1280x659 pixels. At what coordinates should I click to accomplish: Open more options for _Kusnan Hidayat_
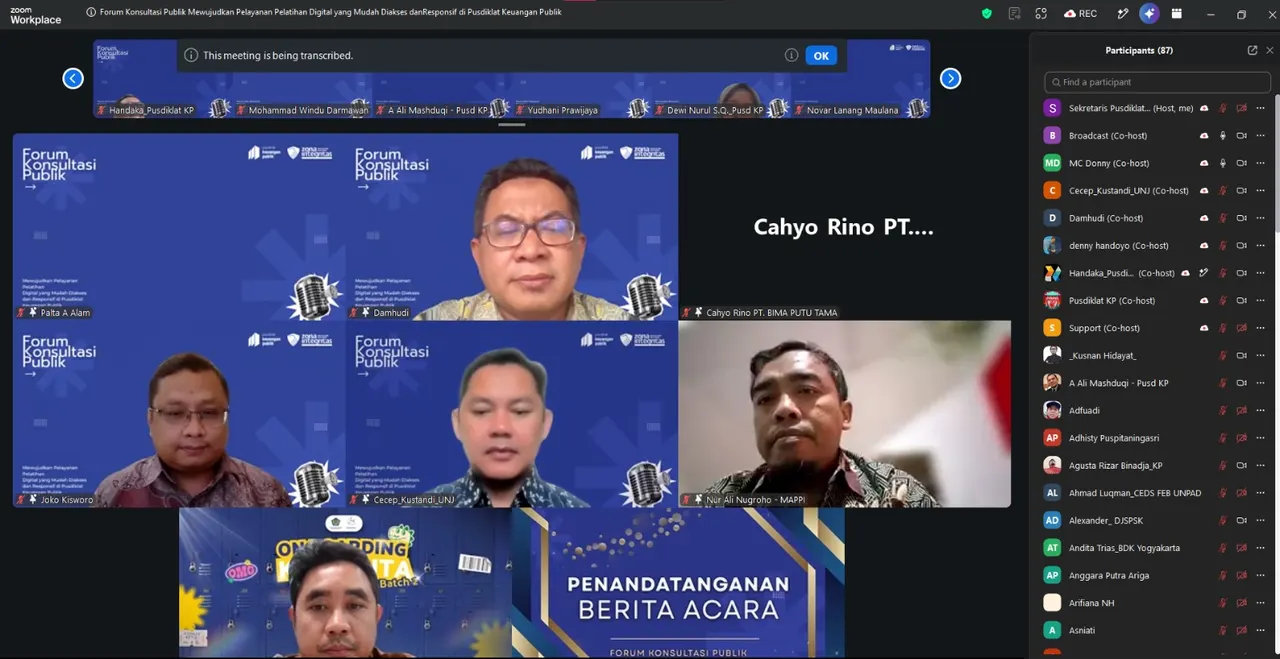pyautogui.click(x=1261, y=355)
